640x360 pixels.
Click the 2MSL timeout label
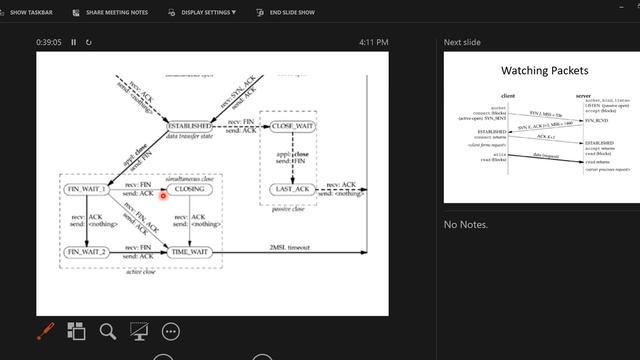(289, 247)
